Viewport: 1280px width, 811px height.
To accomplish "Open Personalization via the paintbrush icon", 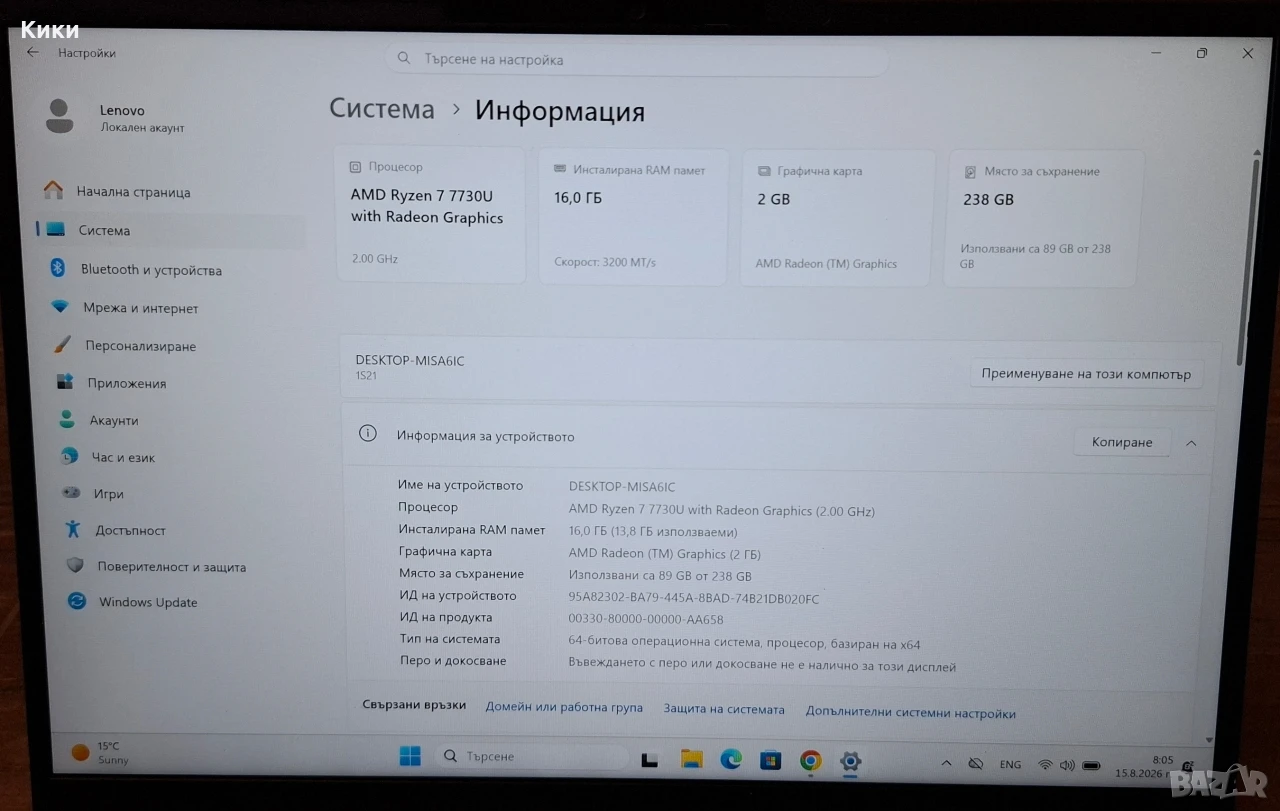I will pyautogui.click(x=62, y=345).
